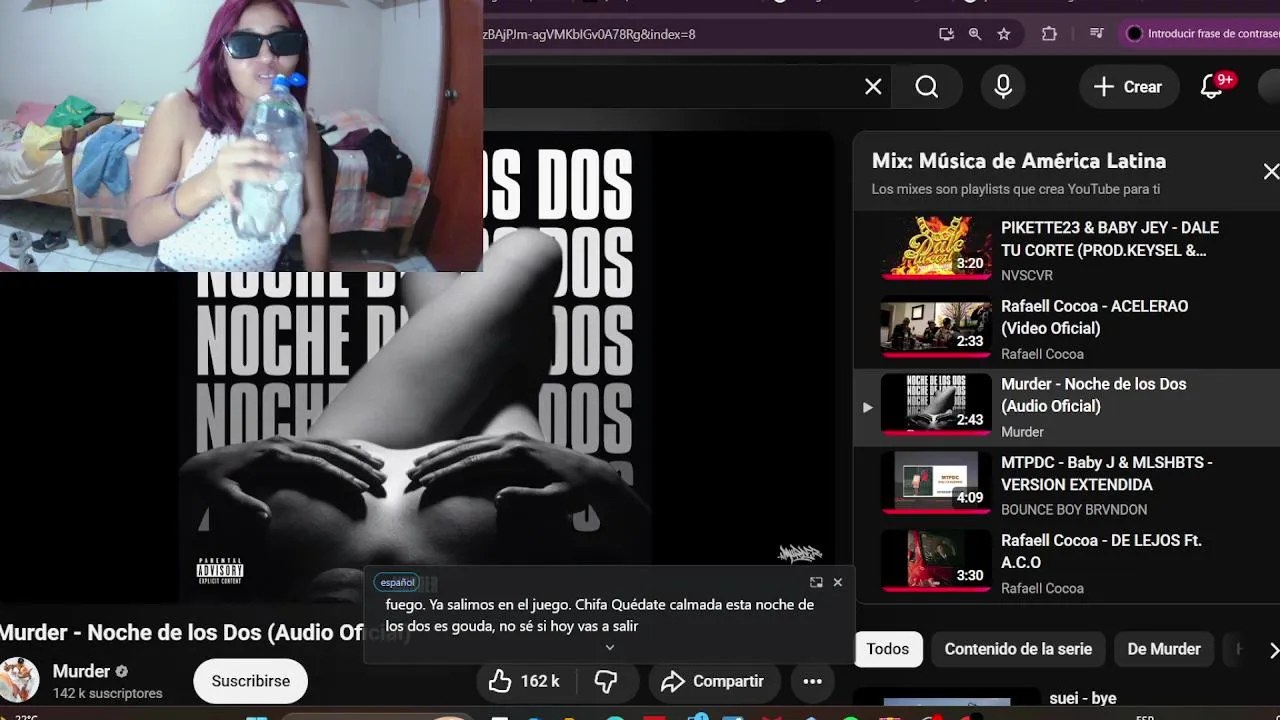Screen dimensions: 1280x720
Task: Select PIKETTE23 & BABY JEY - DALE TU CORTE title
Action: [x=1110, y=239]
